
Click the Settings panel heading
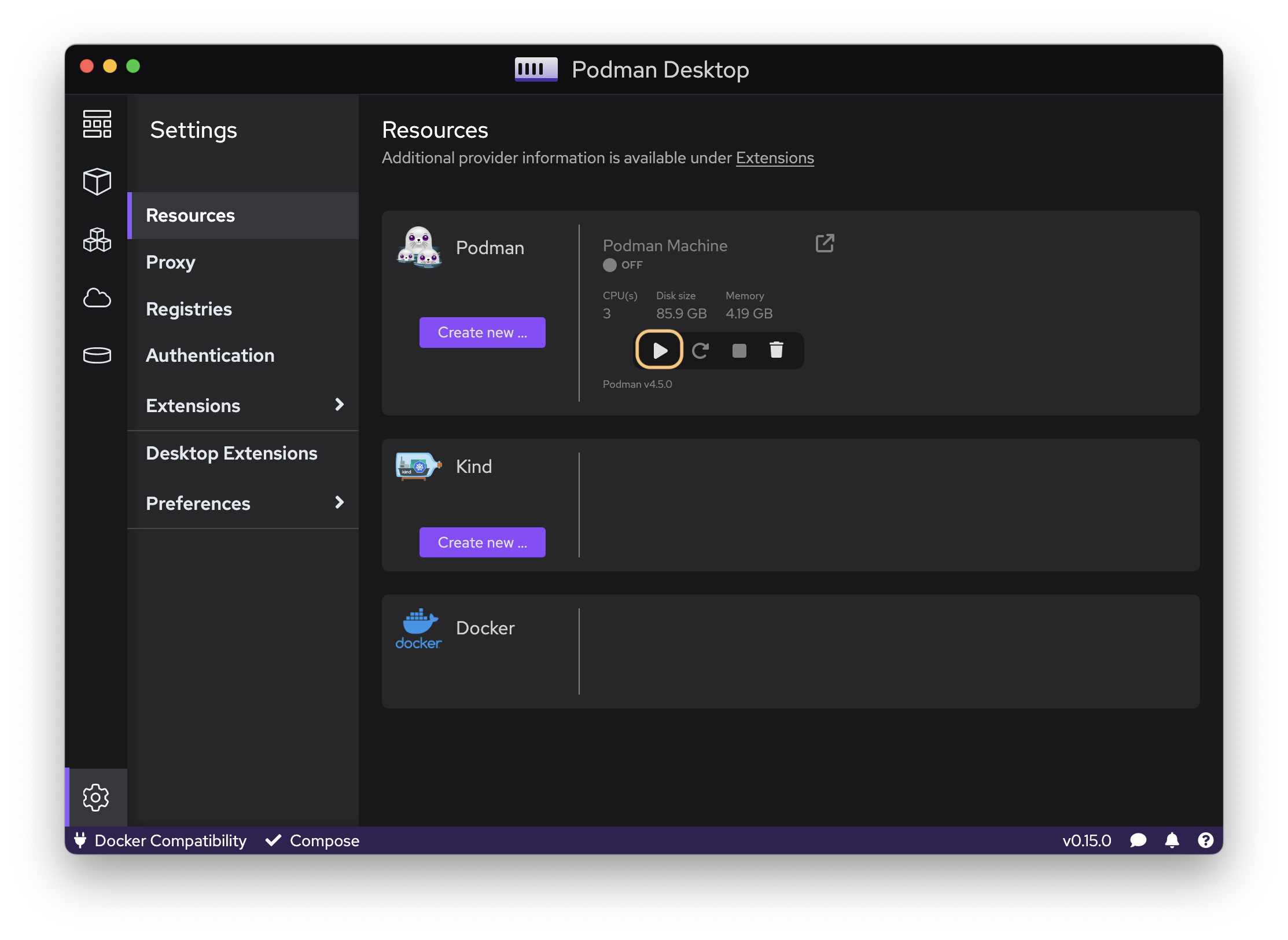[193, 130]
